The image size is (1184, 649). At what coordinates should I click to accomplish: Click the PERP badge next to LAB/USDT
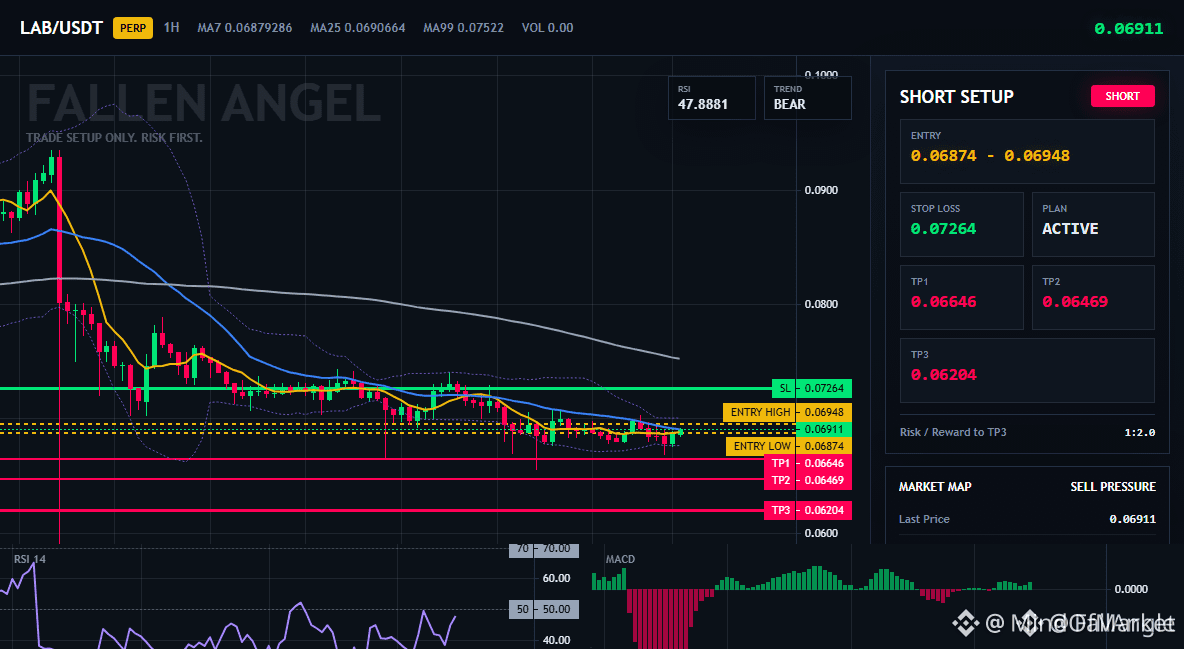pyautogui.click(x=133, y=28)
